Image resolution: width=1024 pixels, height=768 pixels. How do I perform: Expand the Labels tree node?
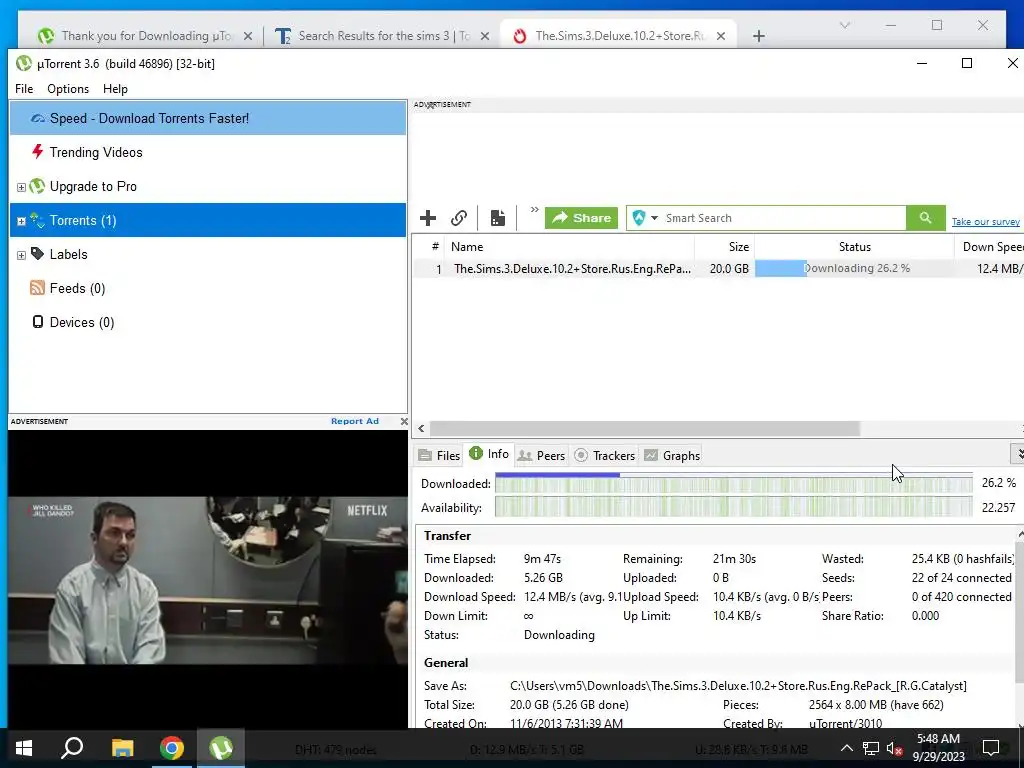(x=21, y=255)
